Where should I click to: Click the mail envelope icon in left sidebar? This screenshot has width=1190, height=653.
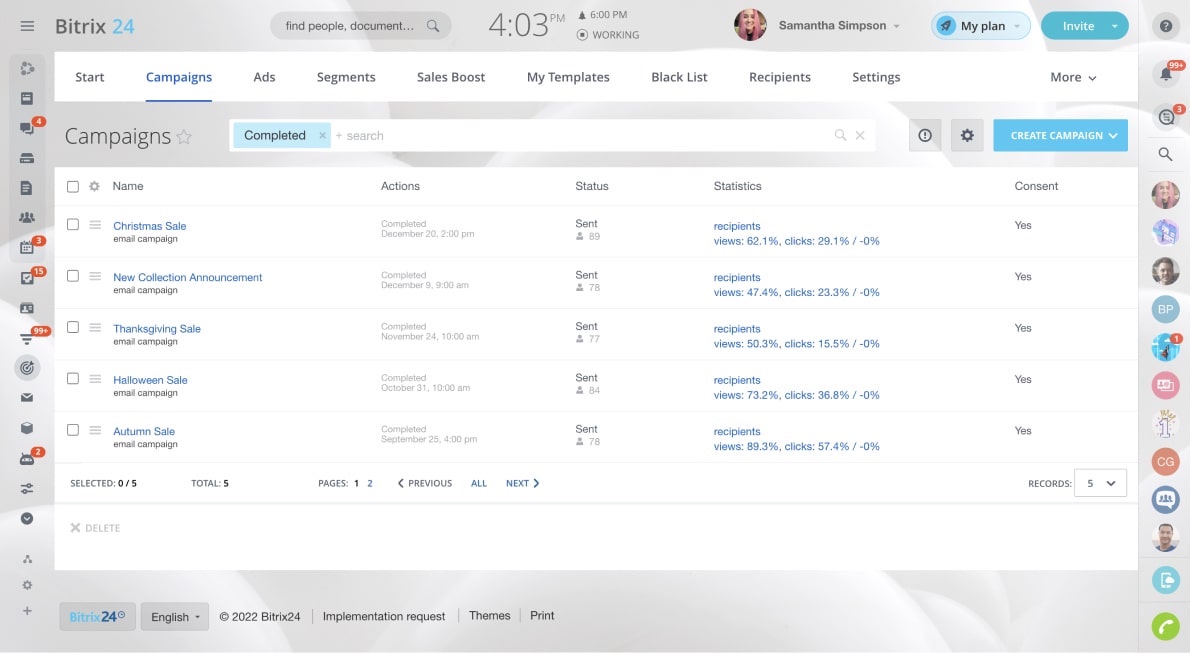pos(27,397)
